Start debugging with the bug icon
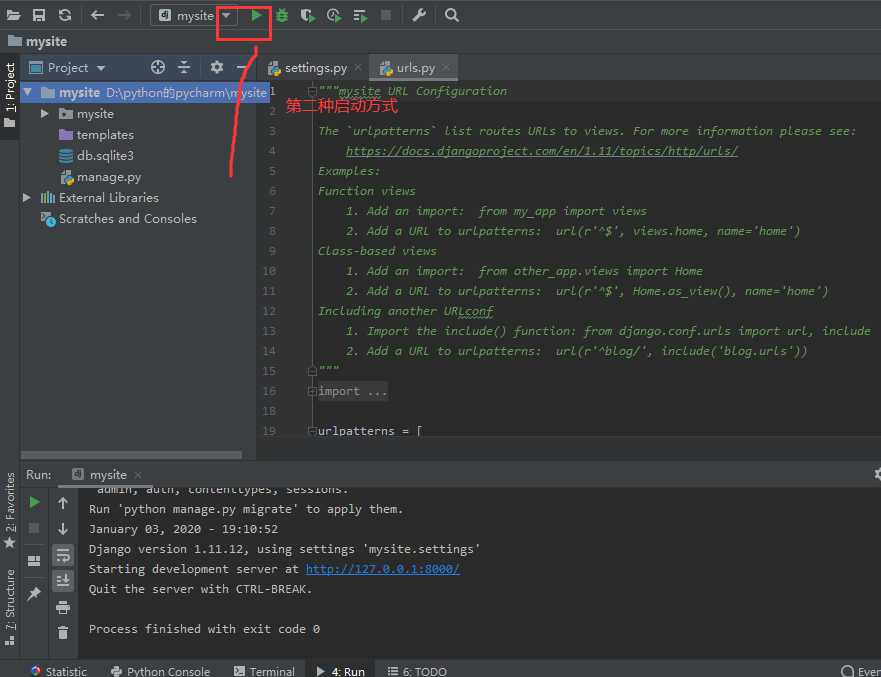 tap(282, 15)
